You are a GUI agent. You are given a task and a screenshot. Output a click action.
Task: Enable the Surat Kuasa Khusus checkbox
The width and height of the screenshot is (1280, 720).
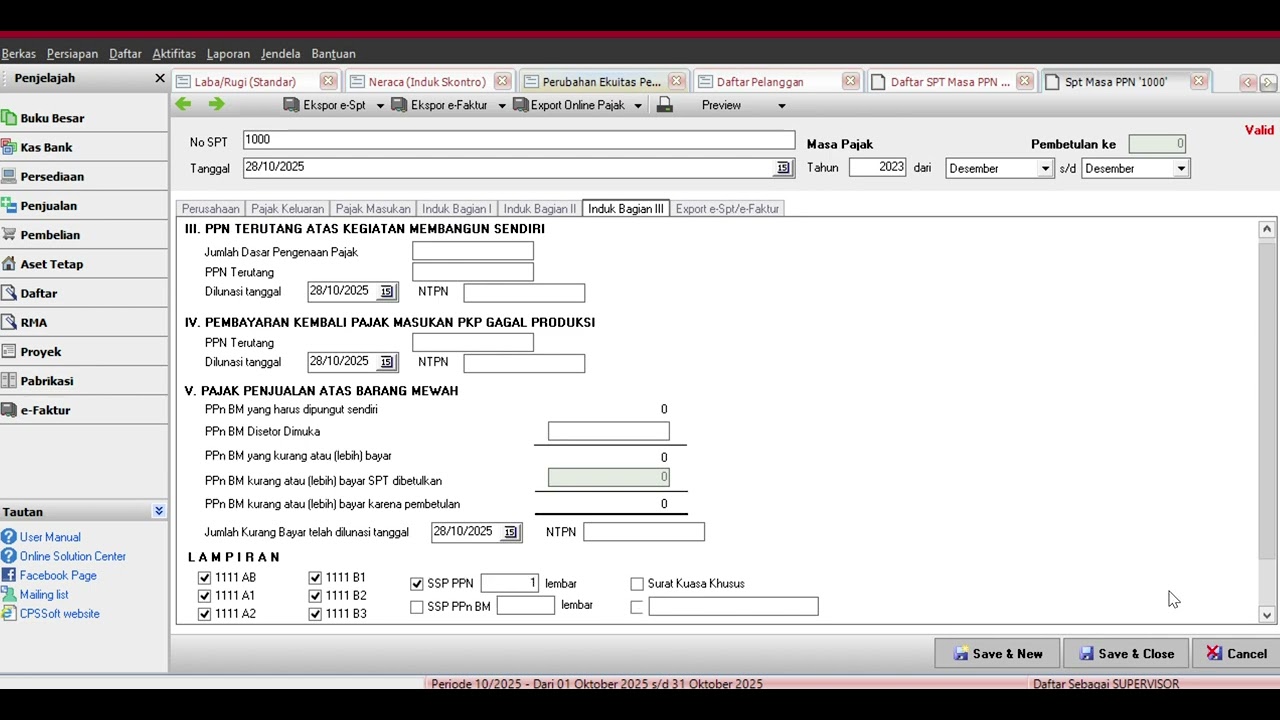(x=637, y=584)
